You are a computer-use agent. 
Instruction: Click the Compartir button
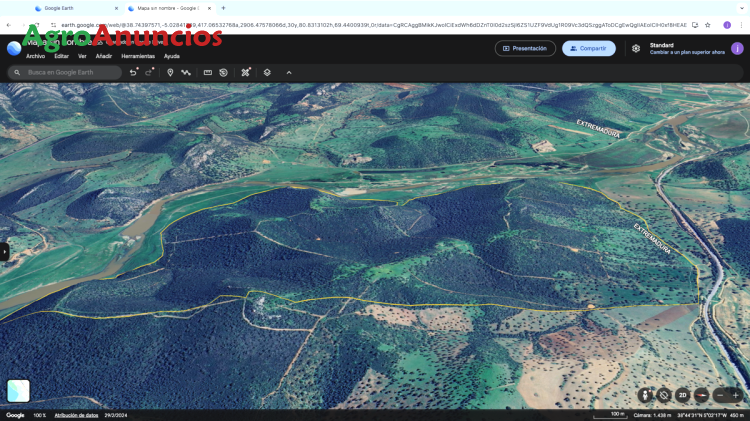point(588,48)
